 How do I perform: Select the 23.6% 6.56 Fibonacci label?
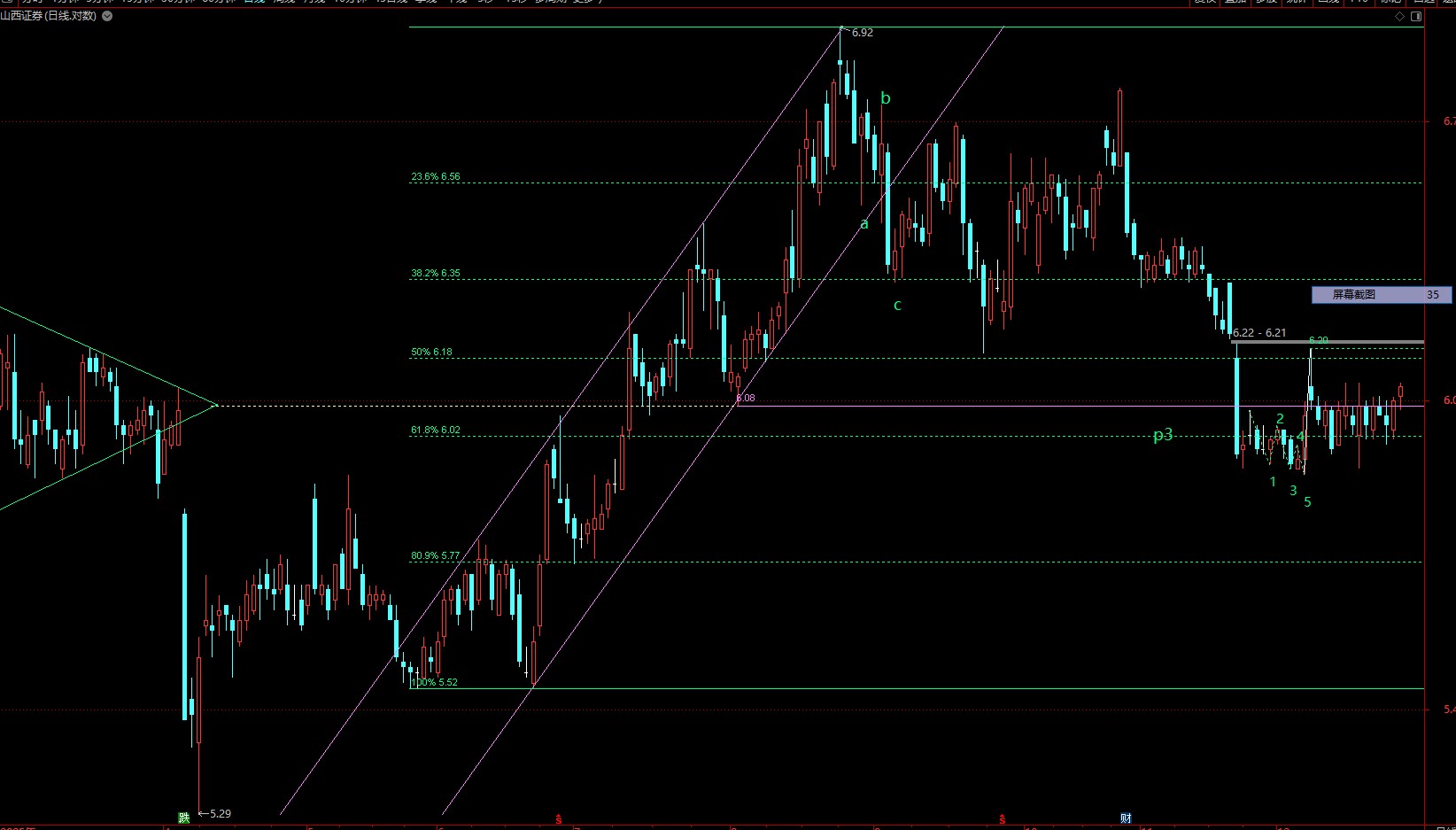435,176
